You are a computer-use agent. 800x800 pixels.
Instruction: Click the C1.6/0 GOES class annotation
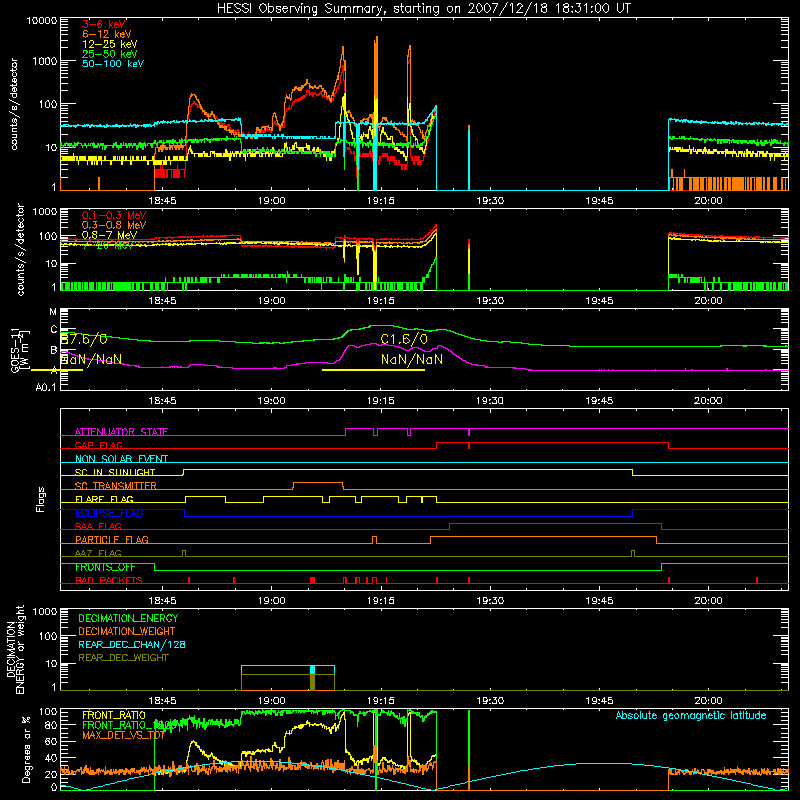click(x=404, y=339)
